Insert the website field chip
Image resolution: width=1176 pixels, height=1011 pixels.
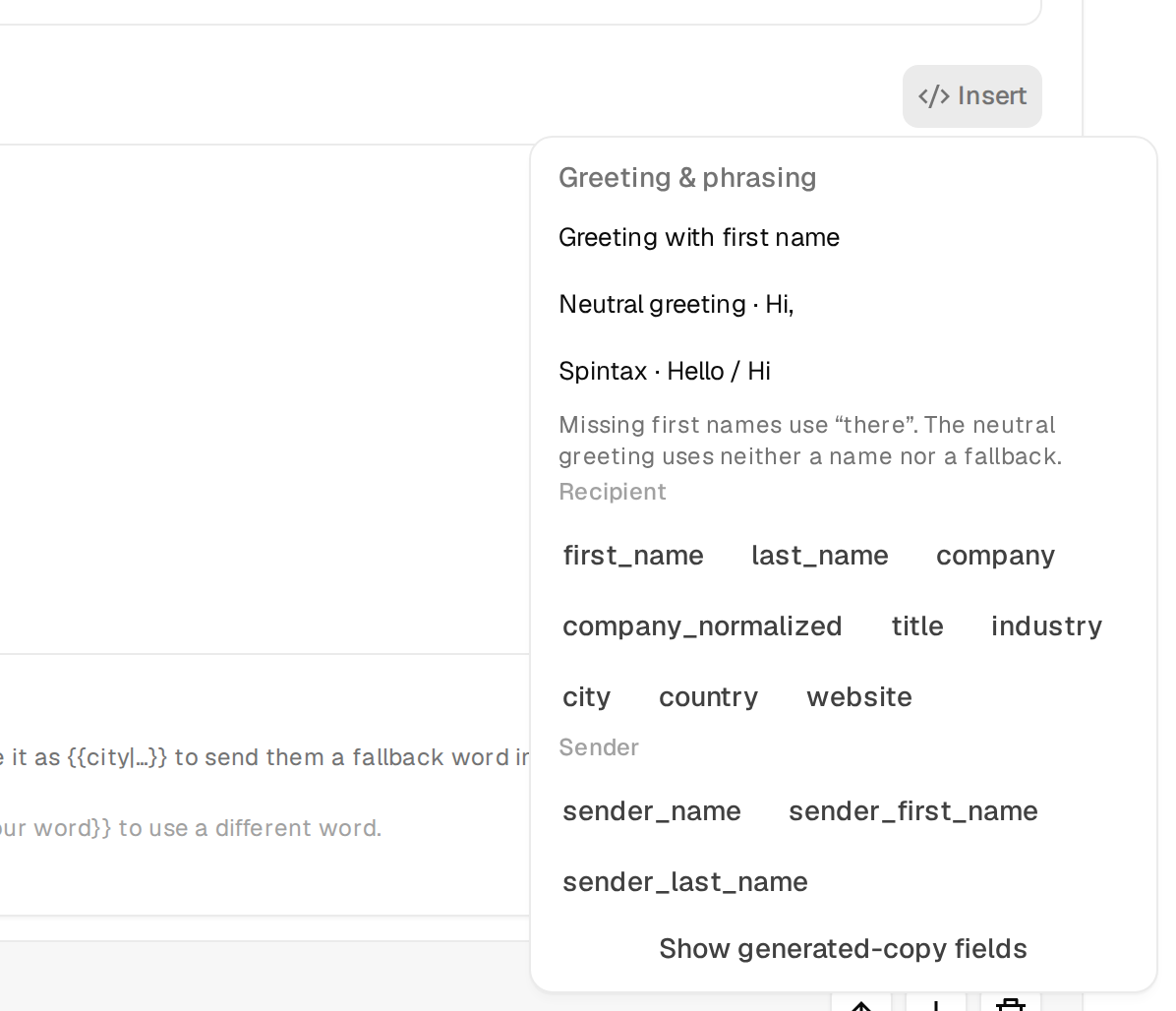tap(858, 697)
